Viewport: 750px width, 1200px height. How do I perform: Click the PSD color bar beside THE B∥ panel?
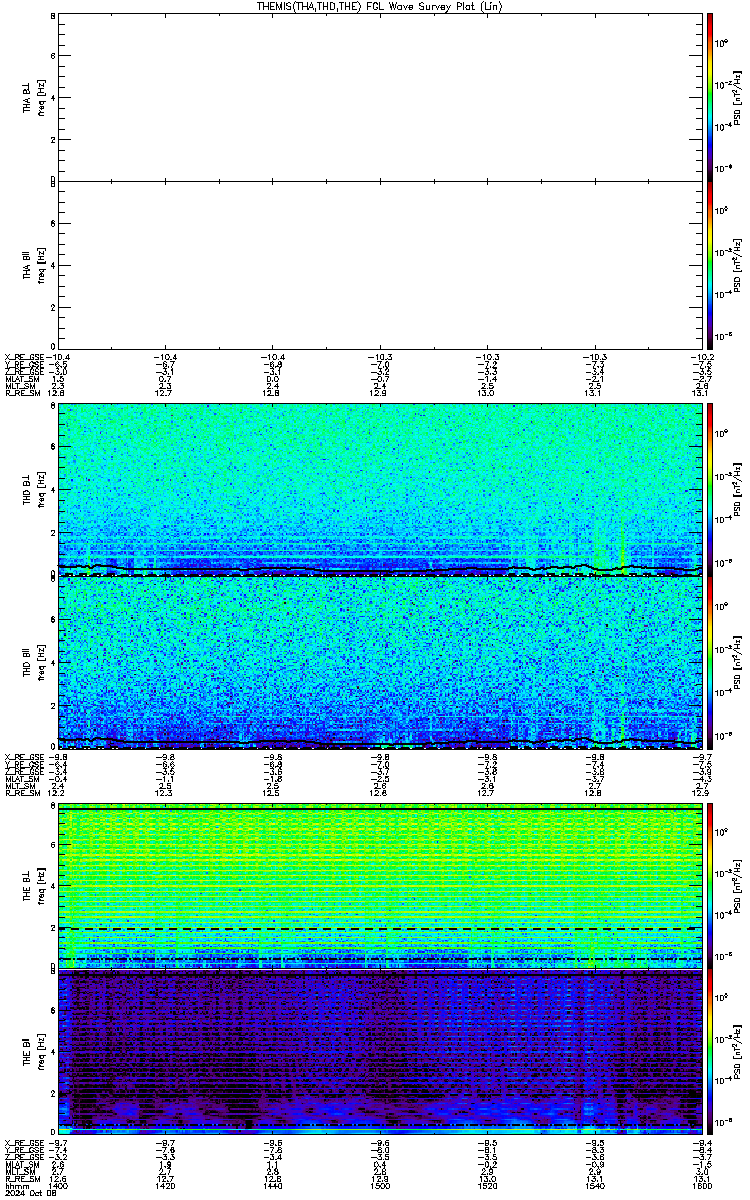click(x=710, y=1051)
